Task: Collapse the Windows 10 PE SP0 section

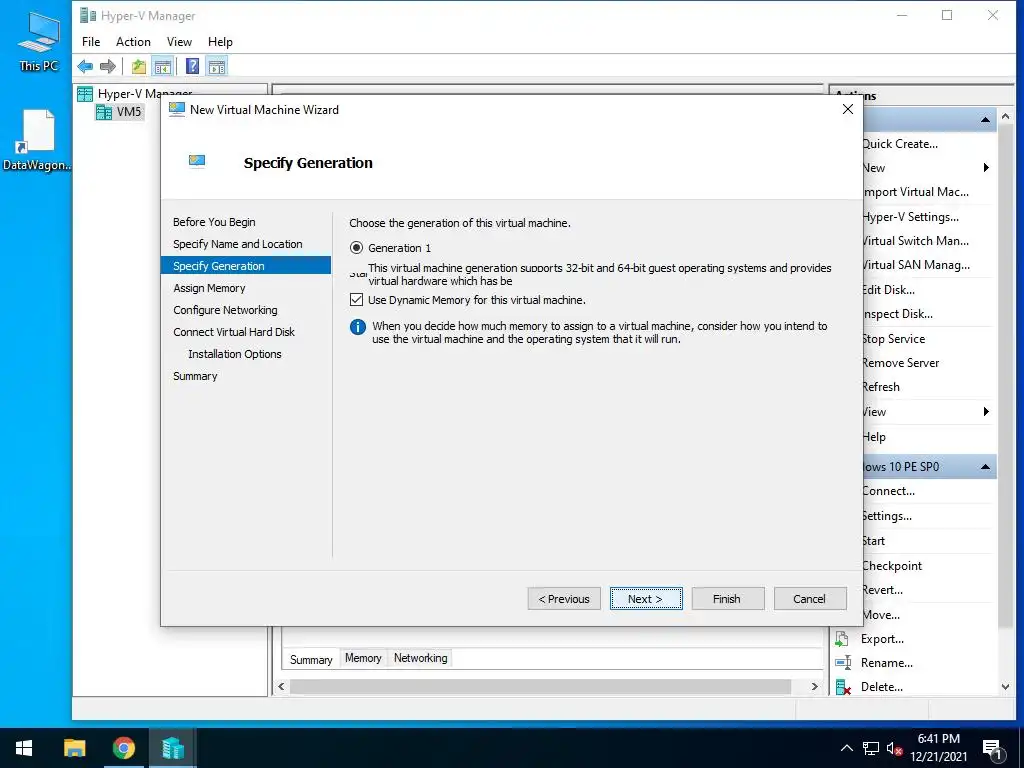Action: pyautogui.click(x=985, y=467)
